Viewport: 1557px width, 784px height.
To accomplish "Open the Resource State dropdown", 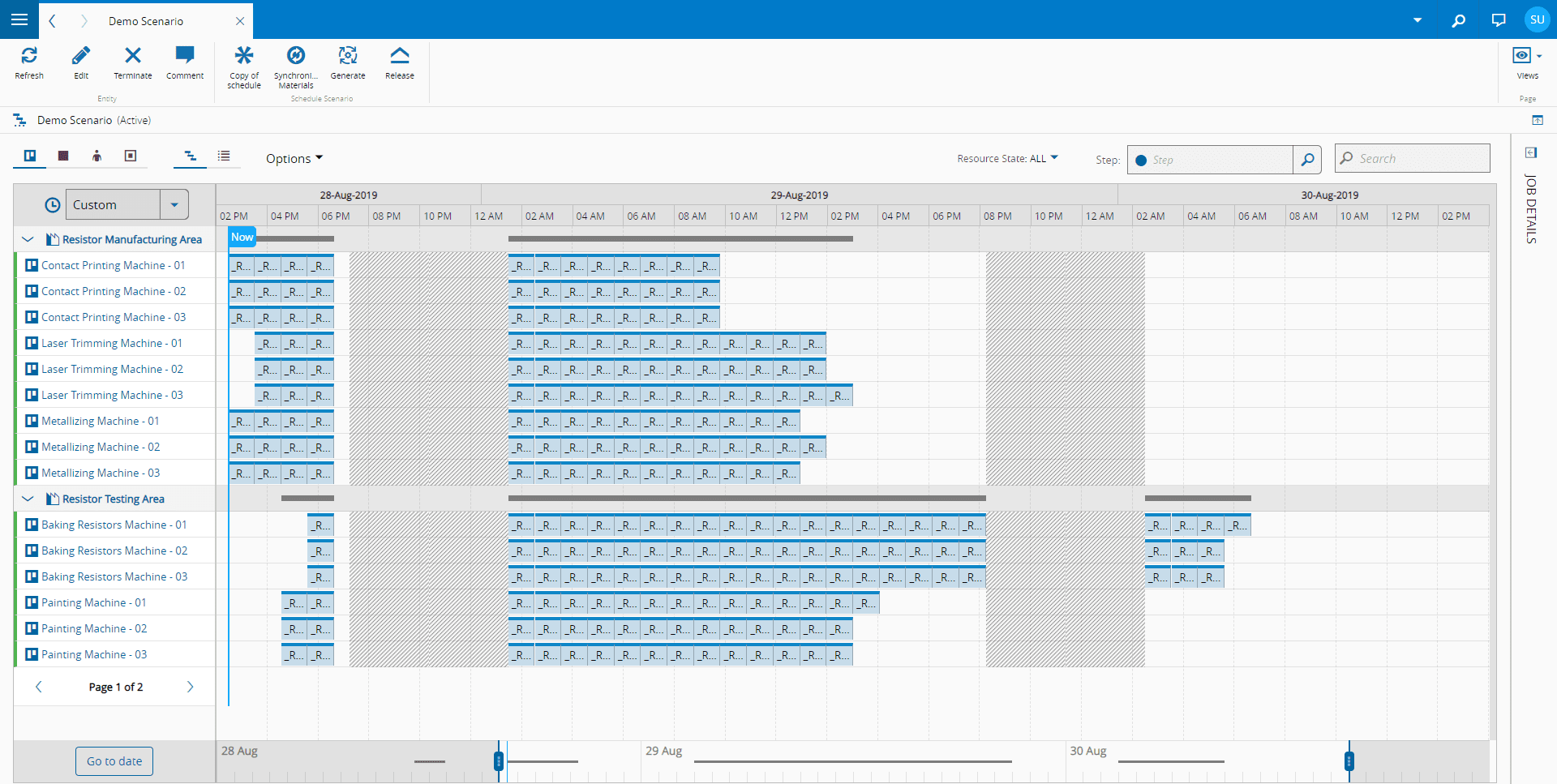I will [x=1007, y=159].
